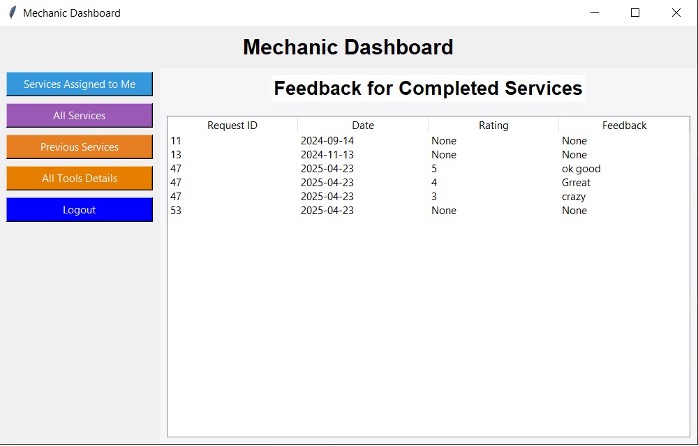The width and height of the screenshot is (698, 446).
Task: Click the rating value 4
Action: [434, 182]
